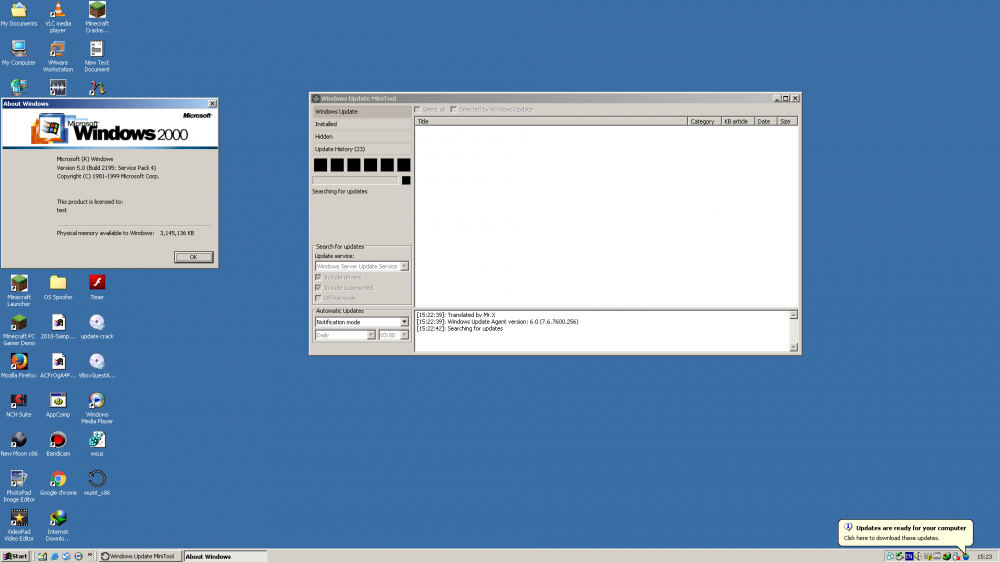Open the 03:00 time dropdown

coord(393,335)
